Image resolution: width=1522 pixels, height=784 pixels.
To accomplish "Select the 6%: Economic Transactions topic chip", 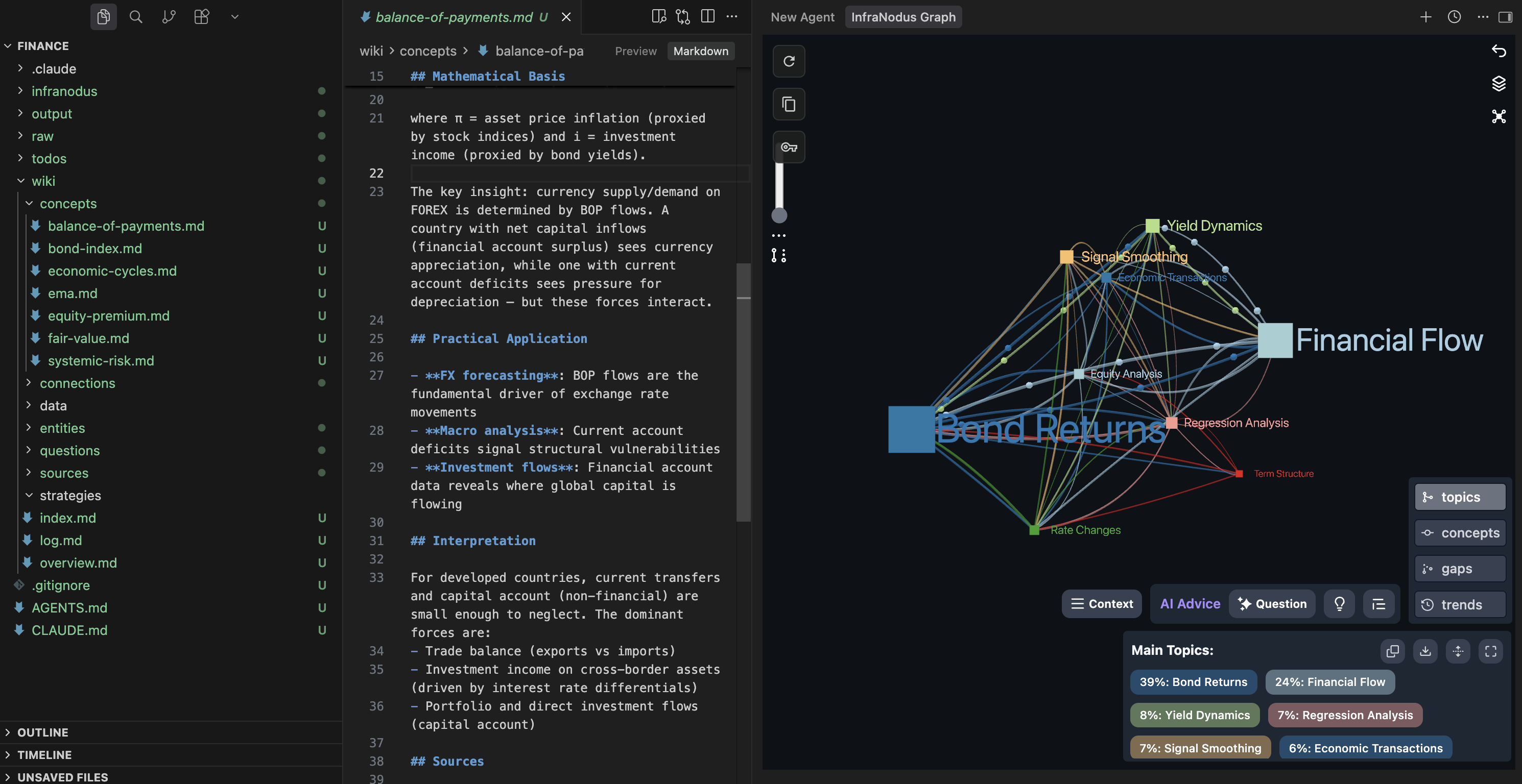I will pos(1365,749).
